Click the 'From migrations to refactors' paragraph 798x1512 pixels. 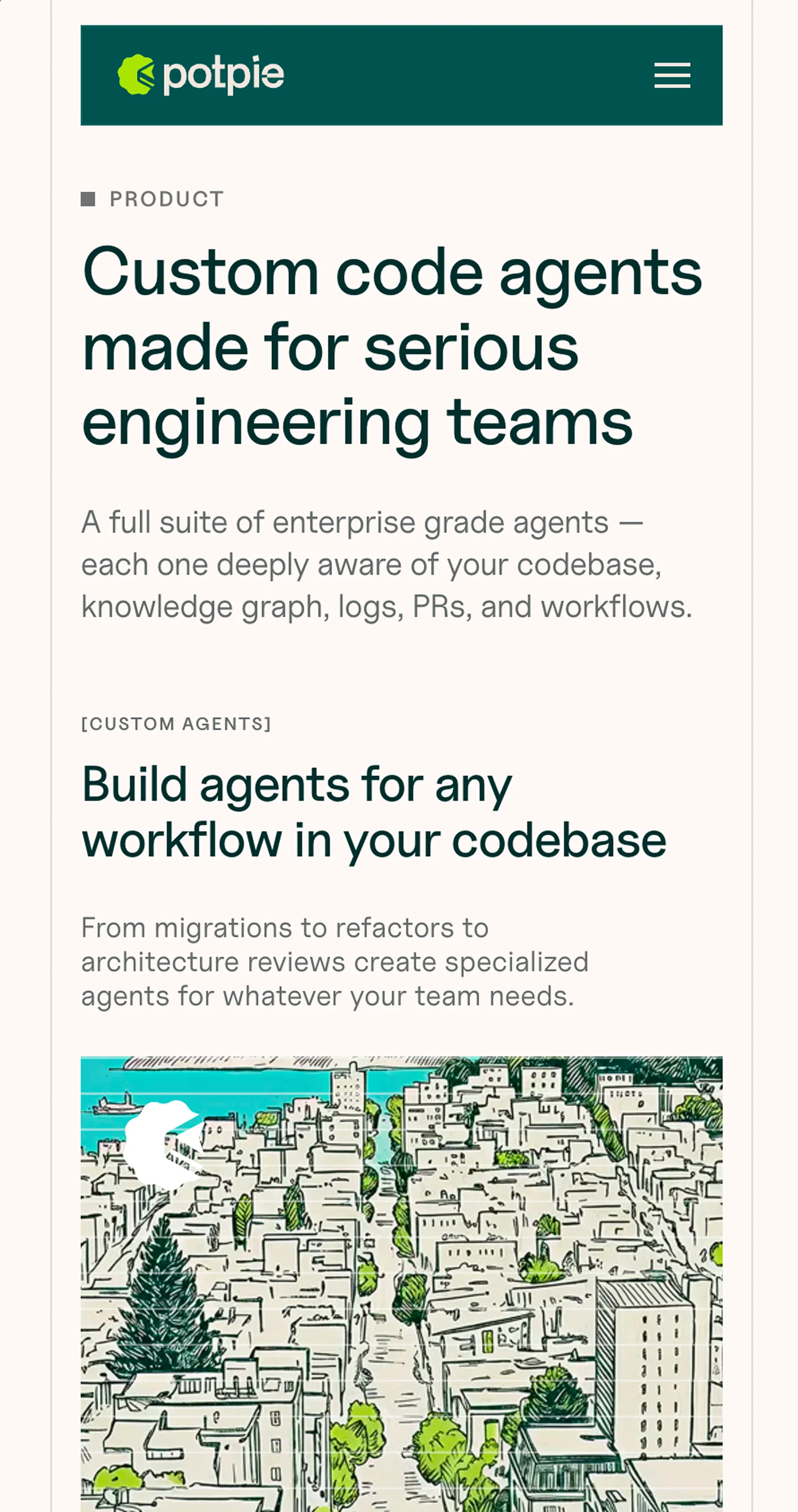click(x=334, y=962)
